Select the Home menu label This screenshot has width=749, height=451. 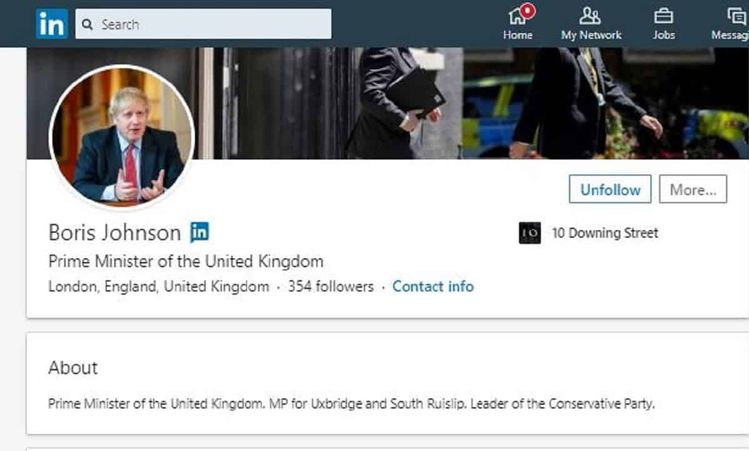click(x=517, y=35)
